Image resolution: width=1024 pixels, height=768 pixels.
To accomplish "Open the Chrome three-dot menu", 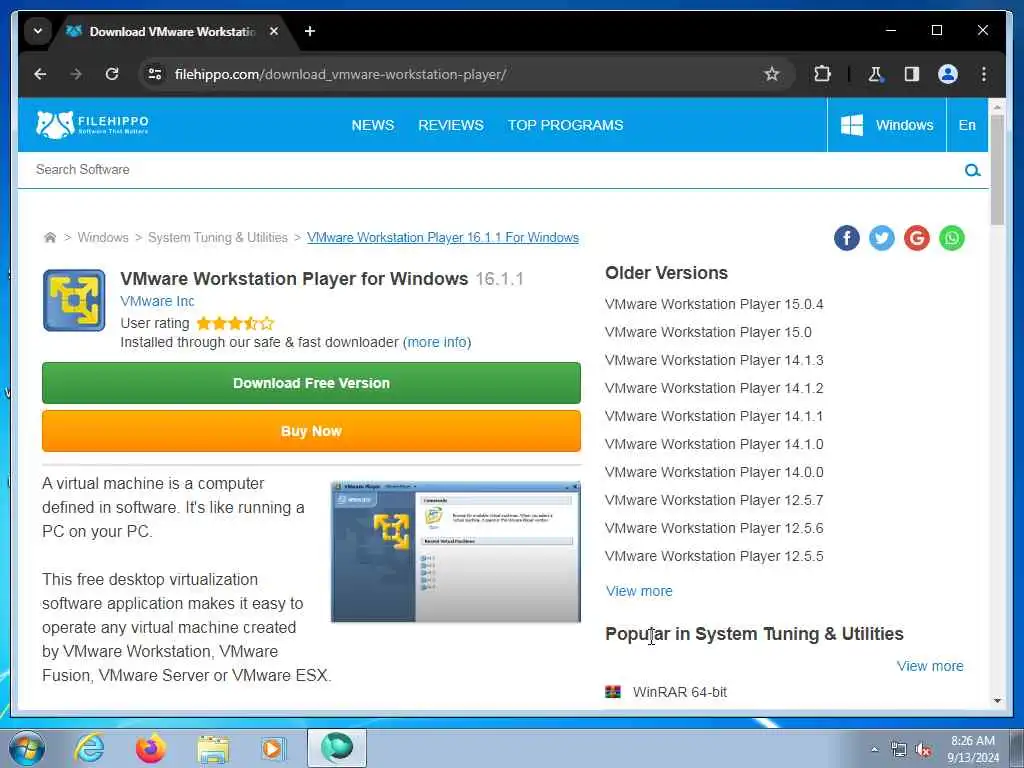I will pos(984,74).
